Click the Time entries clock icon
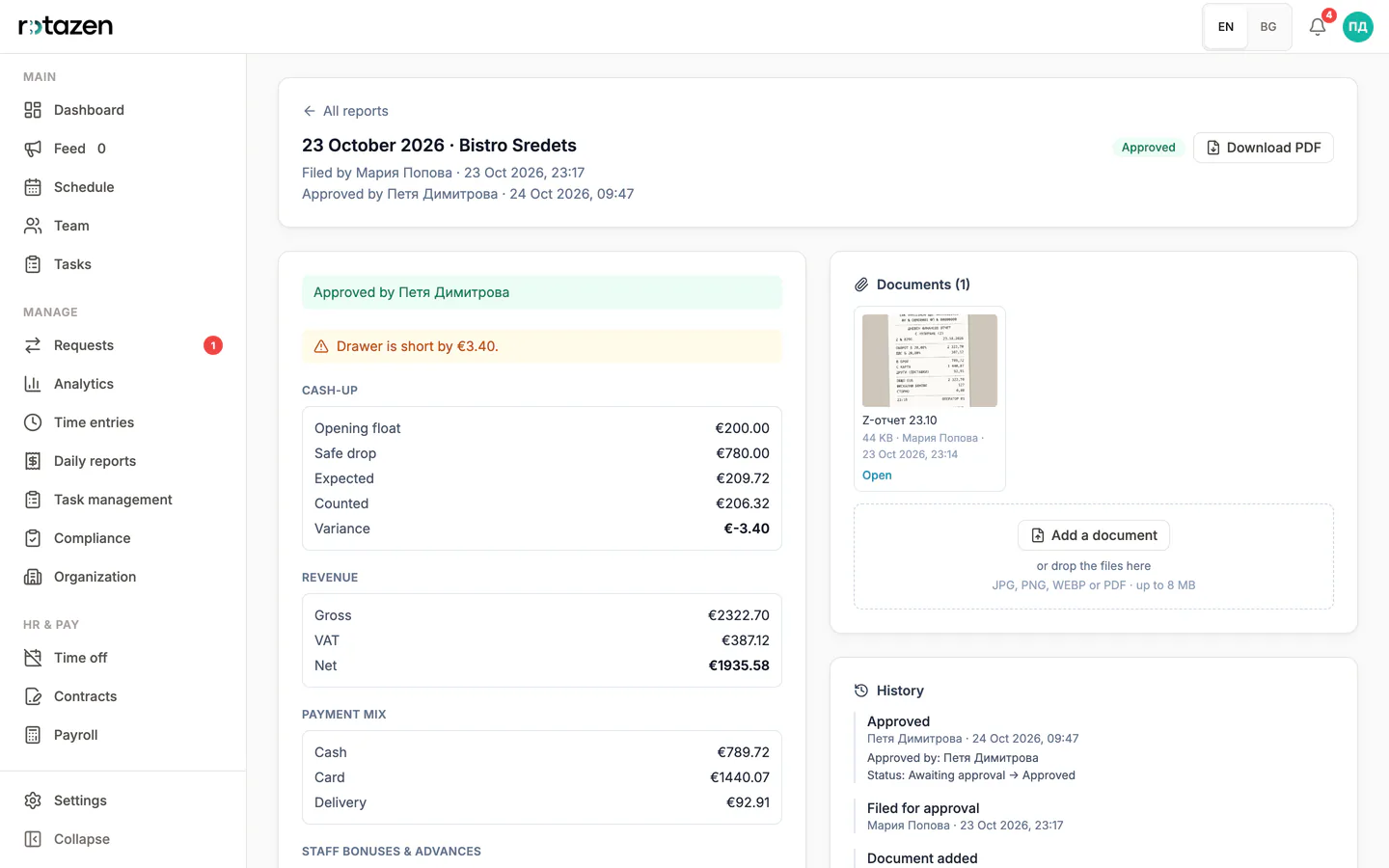The image size is (1389, 868). click(x=33, y=422)
